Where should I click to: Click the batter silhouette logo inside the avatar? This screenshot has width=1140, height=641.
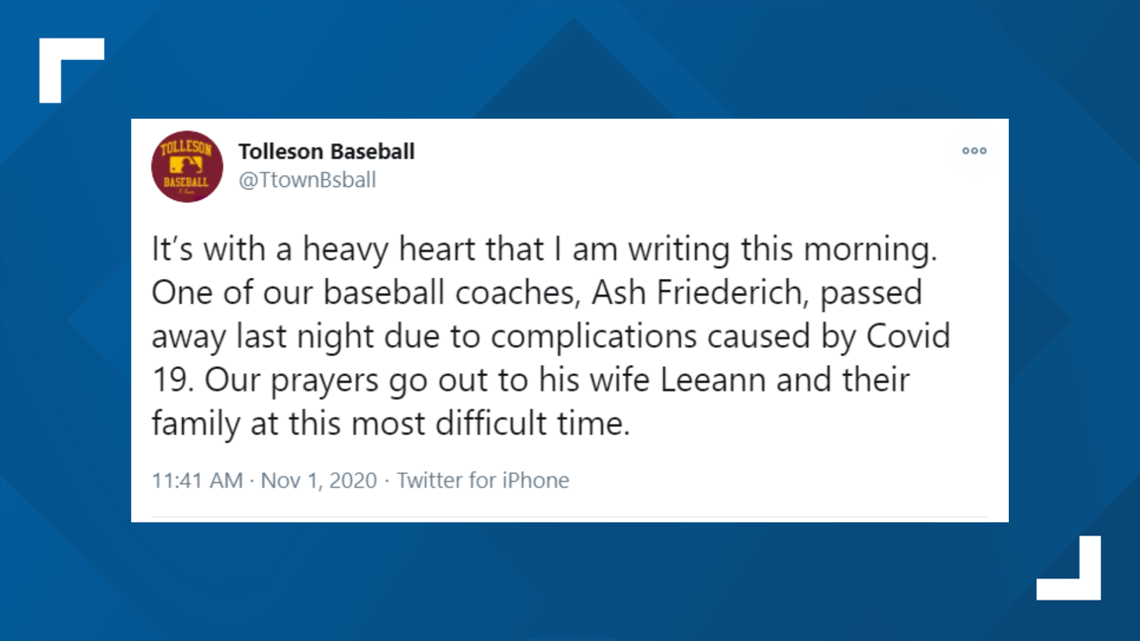point(187,166)
